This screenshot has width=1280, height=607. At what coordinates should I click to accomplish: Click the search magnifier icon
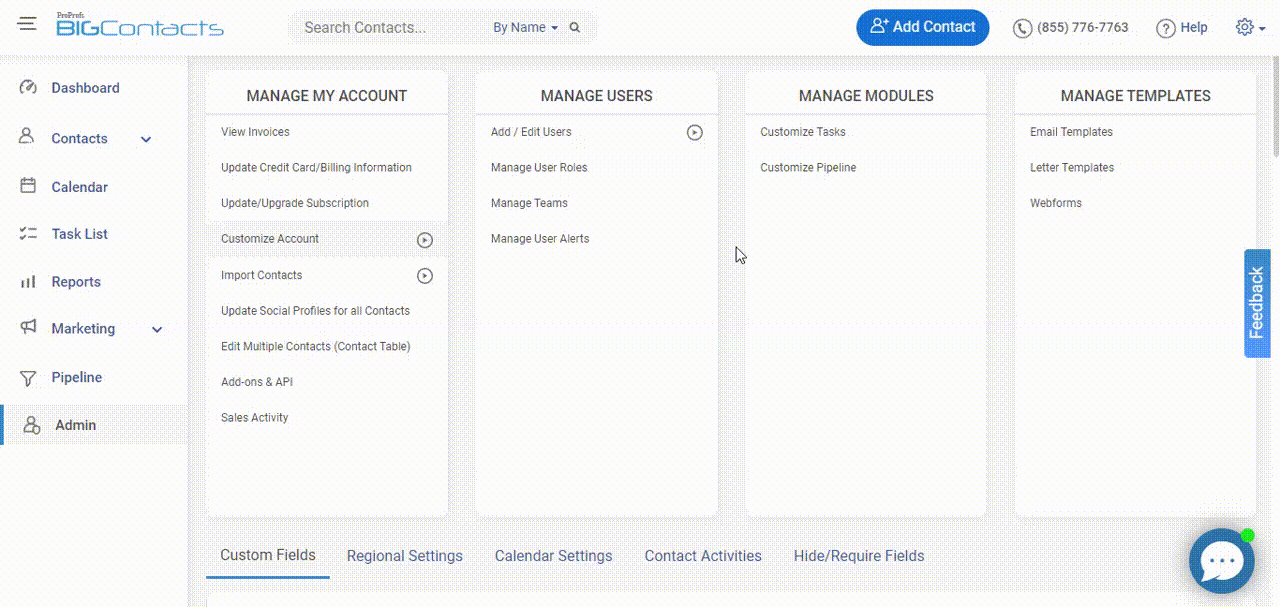(x=575, y=28)
